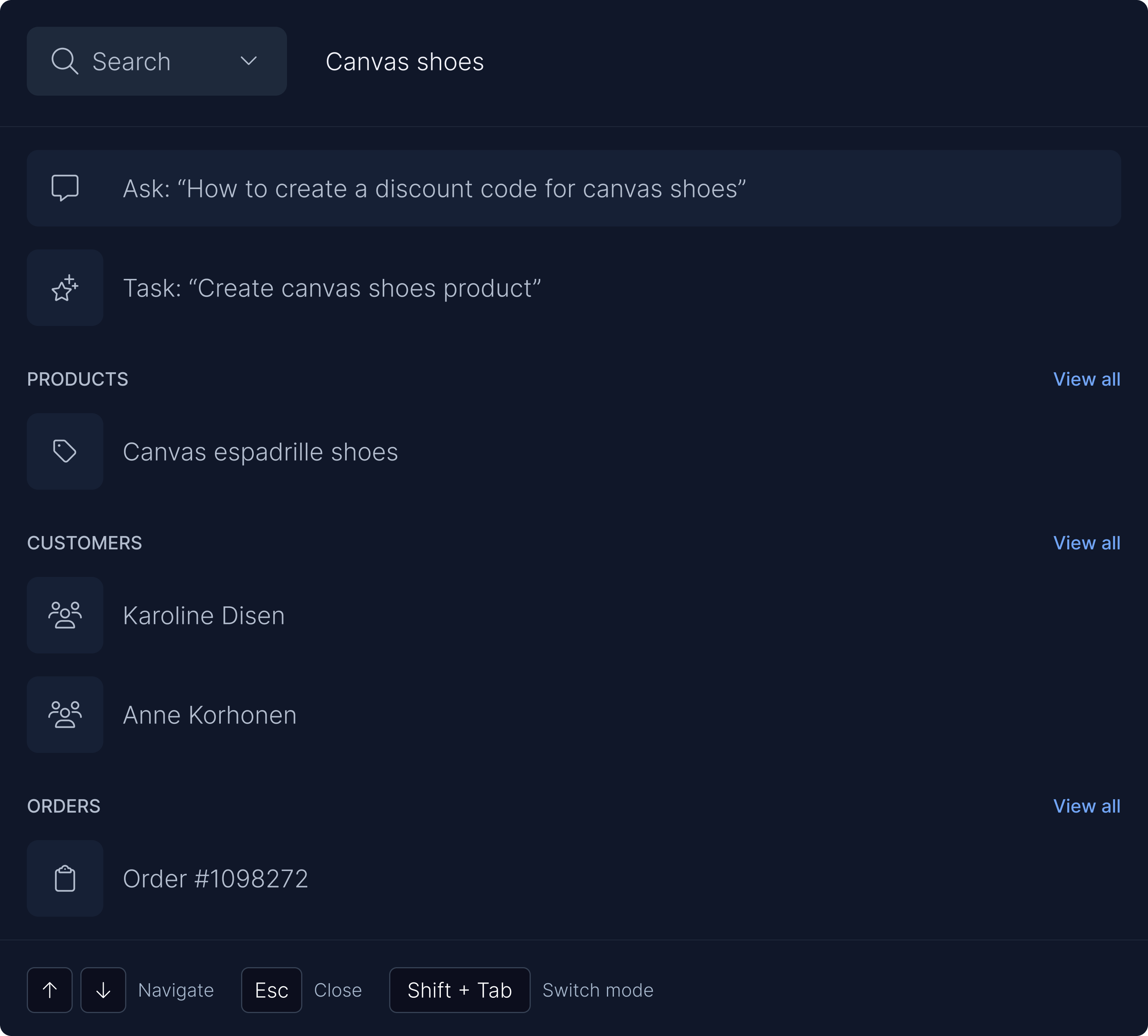Open customer Karoline Disen

(x=204, y=615)
